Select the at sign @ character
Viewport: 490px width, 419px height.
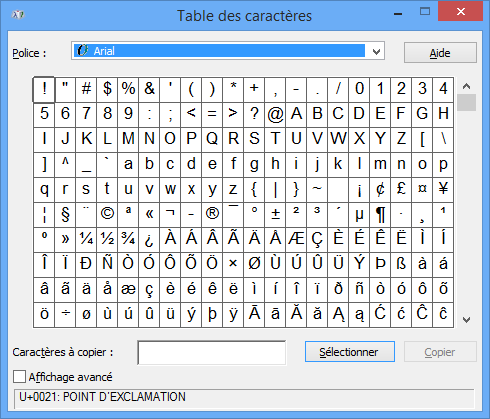[275, 115]
